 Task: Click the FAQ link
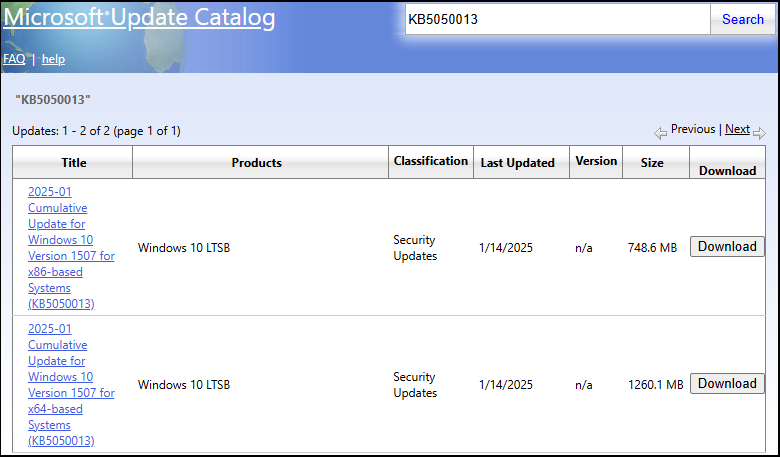pyautogui.click(x=14, y=59)
